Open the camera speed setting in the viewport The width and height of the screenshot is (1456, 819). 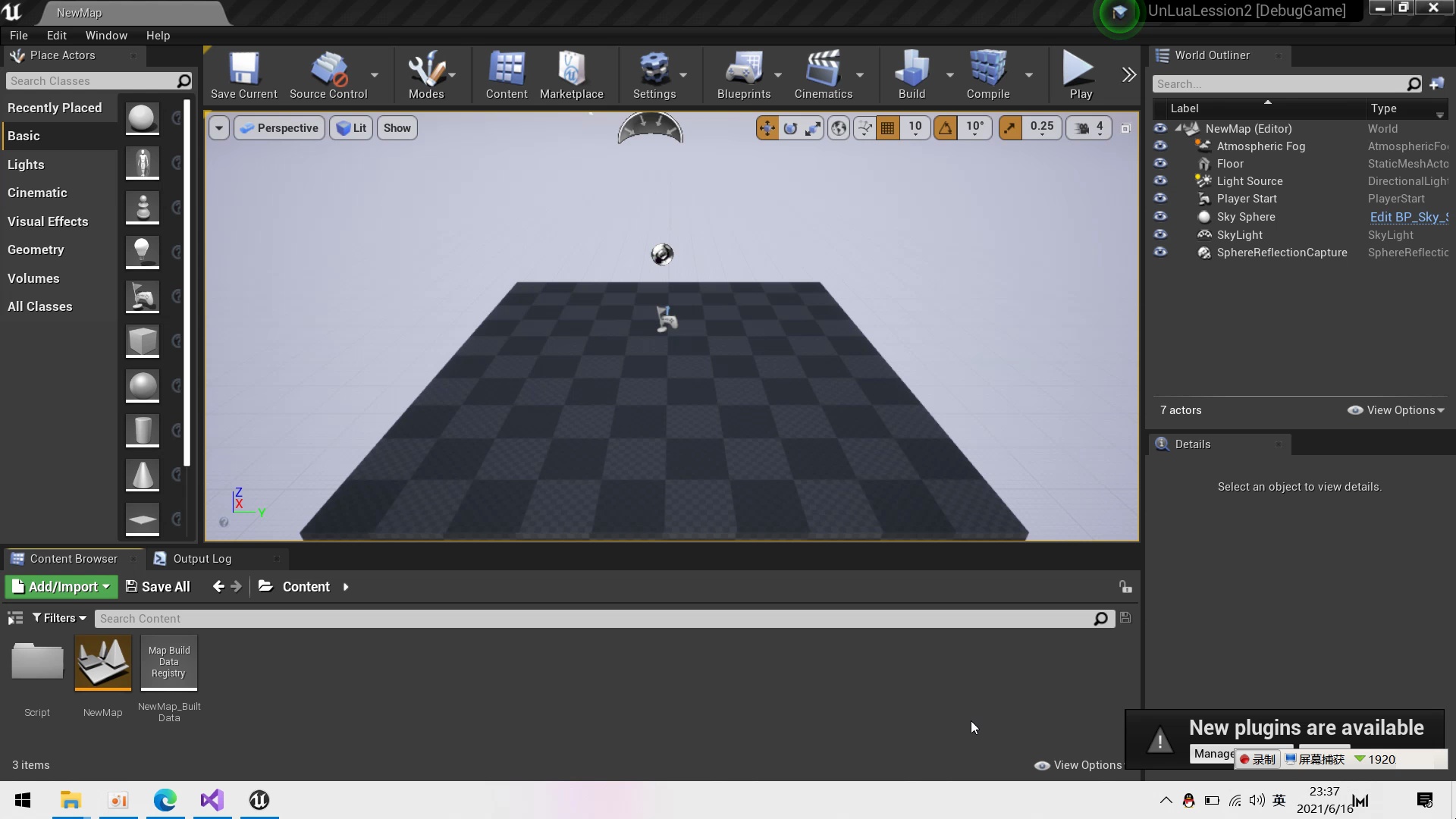1089,128
